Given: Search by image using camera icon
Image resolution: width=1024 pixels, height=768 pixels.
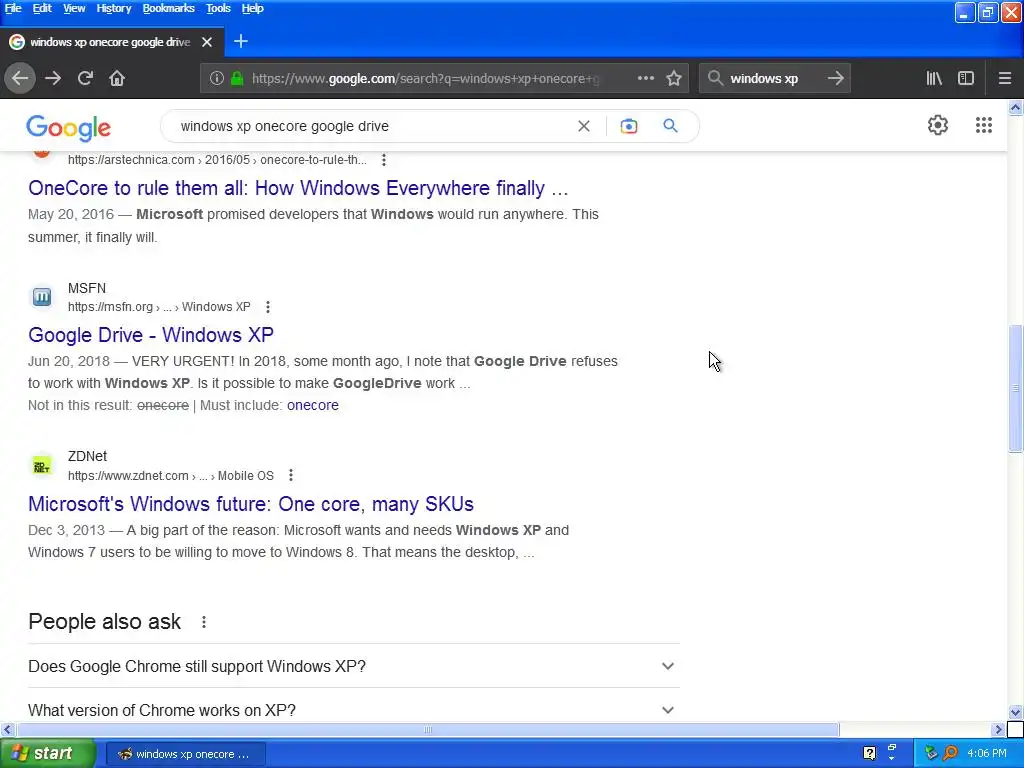Looking at the screenshot, I should click(628, 126).
